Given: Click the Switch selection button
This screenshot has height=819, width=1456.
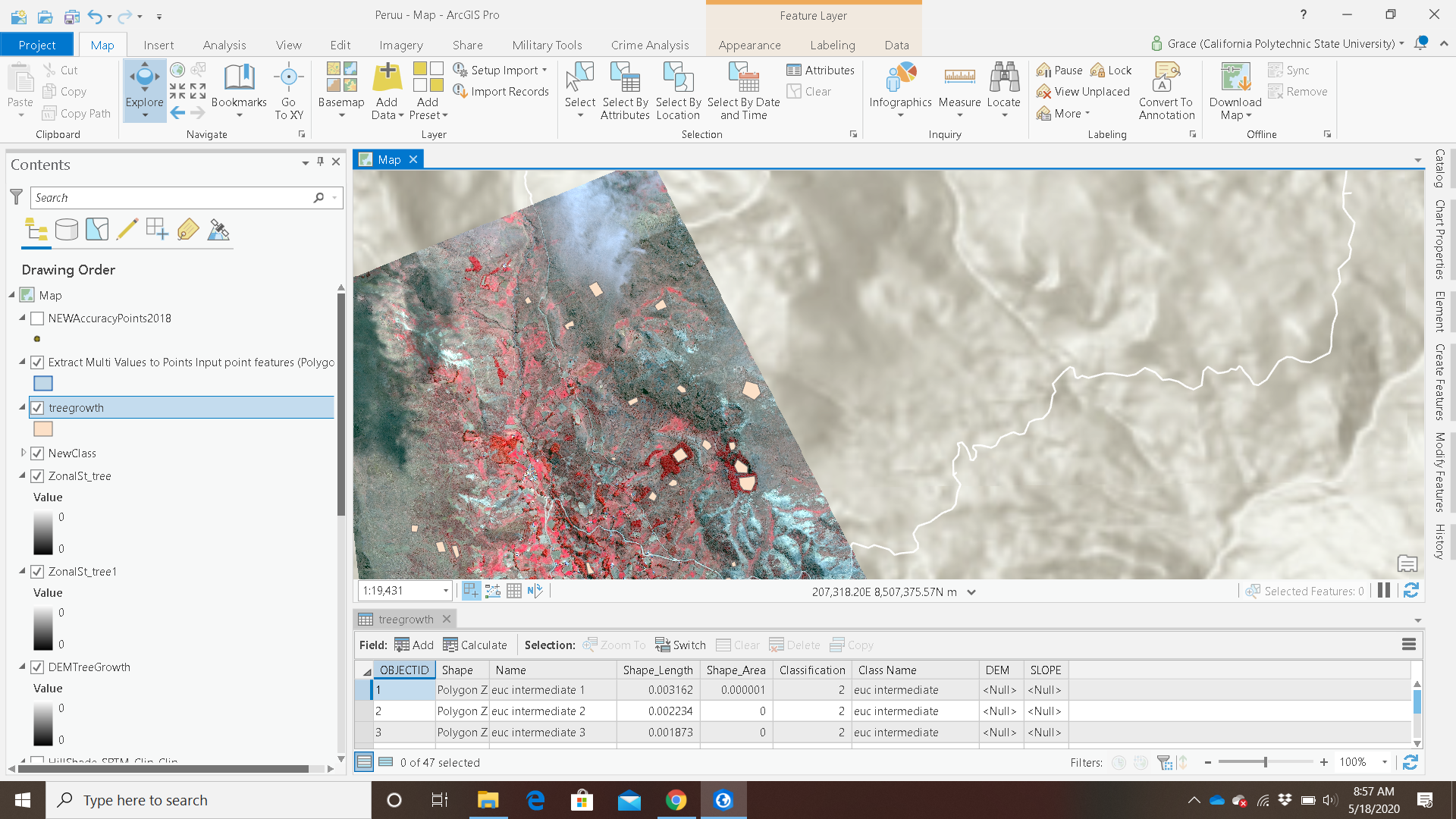Looking at the screenshot, I should (x=680, y=645).
